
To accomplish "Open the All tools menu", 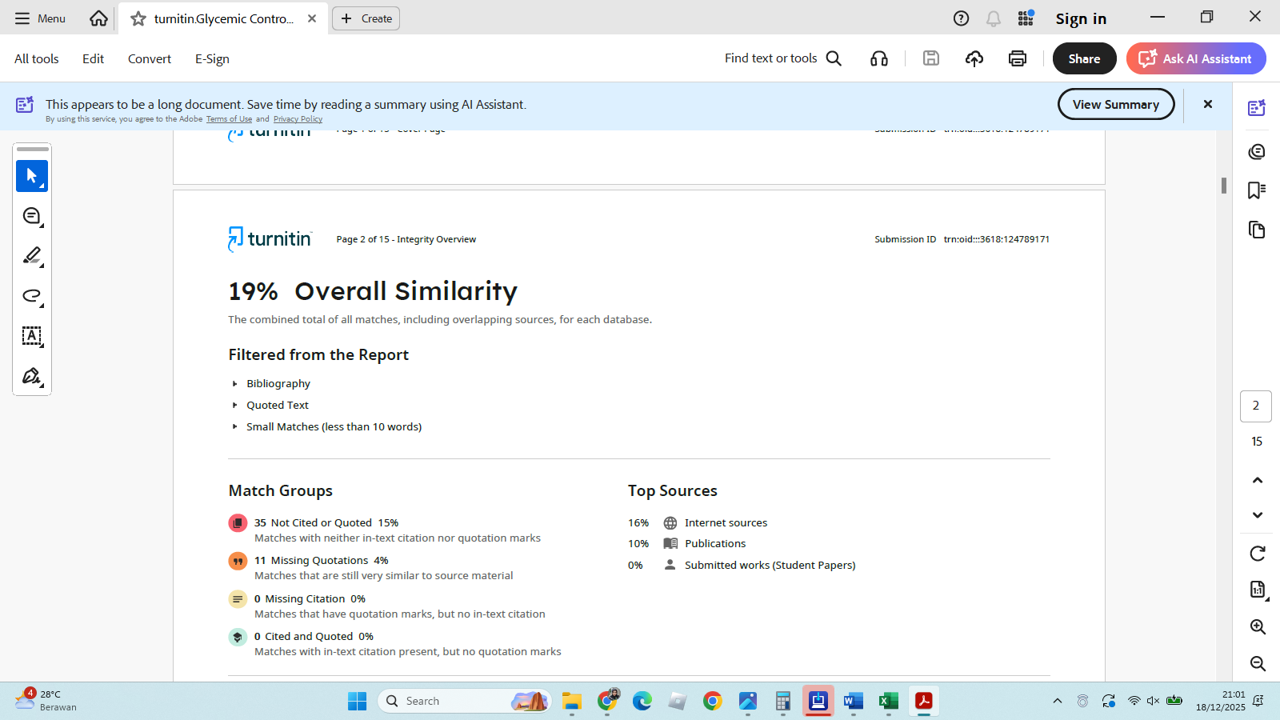I will [x=36, y=59].
